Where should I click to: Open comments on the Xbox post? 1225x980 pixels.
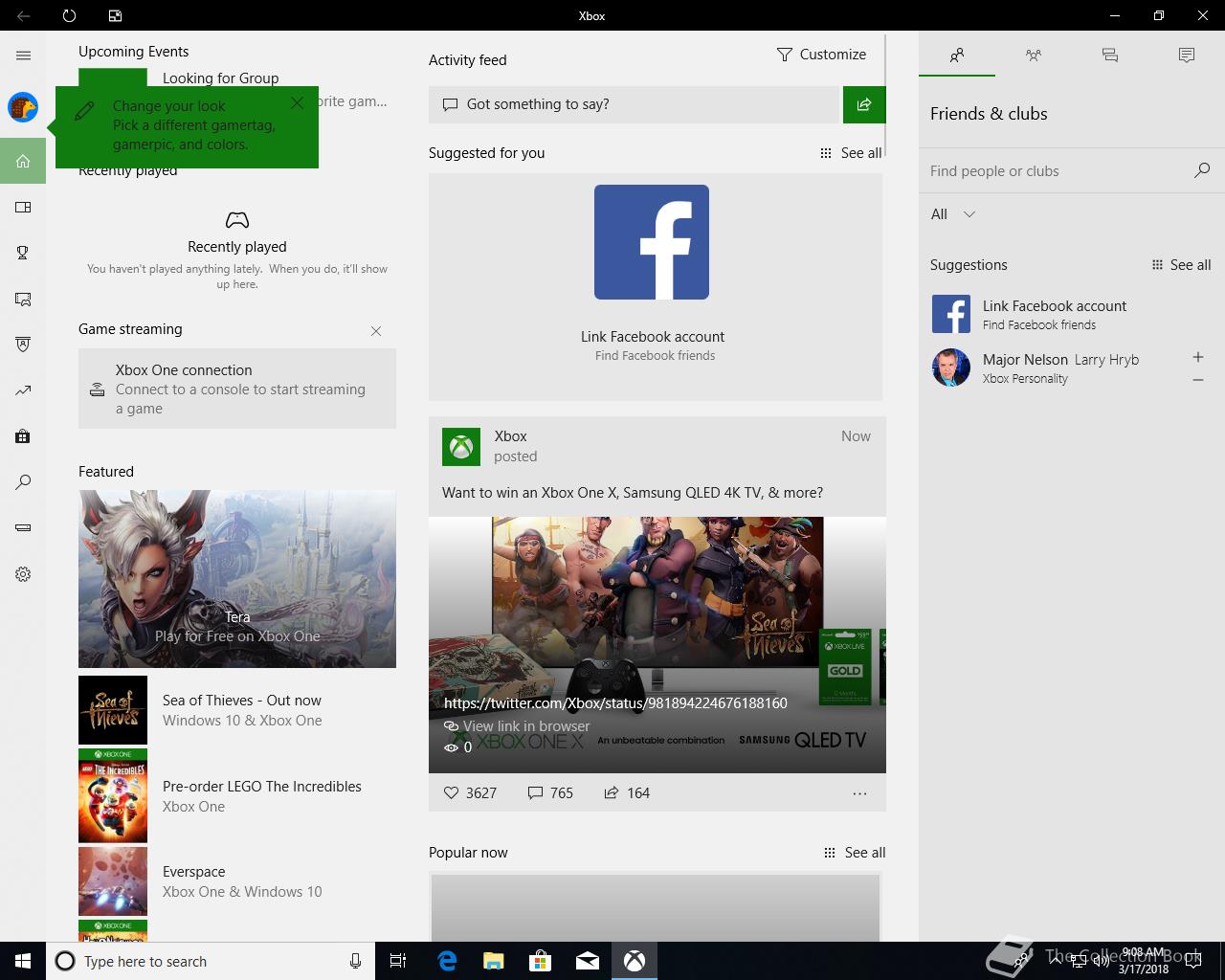point(550,792)
